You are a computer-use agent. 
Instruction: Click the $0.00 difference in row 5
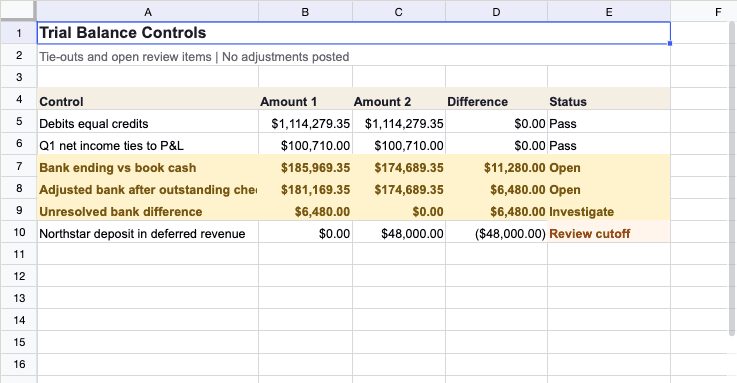(x=496, y=121)
